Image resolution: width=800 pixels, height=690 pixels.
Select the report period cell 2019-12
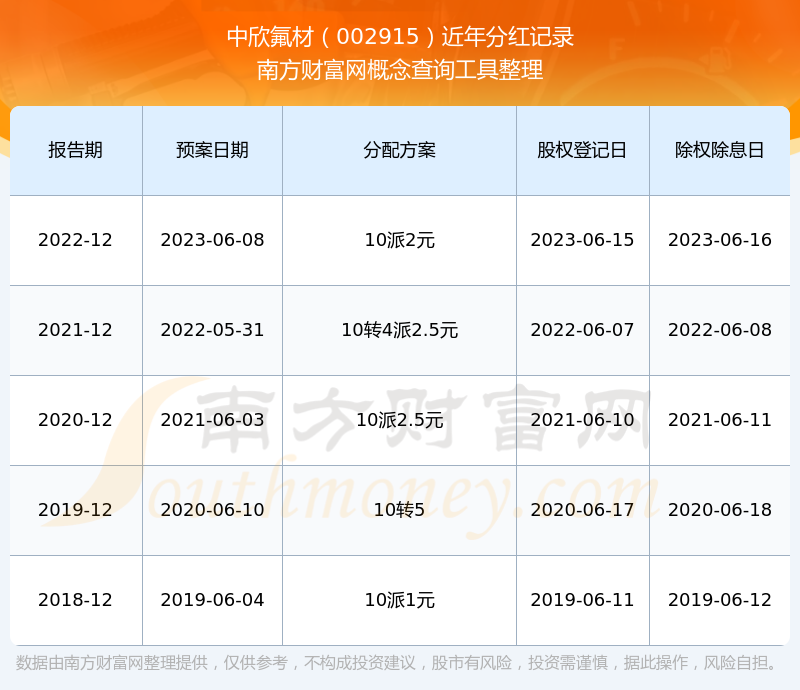click(76, 509)
